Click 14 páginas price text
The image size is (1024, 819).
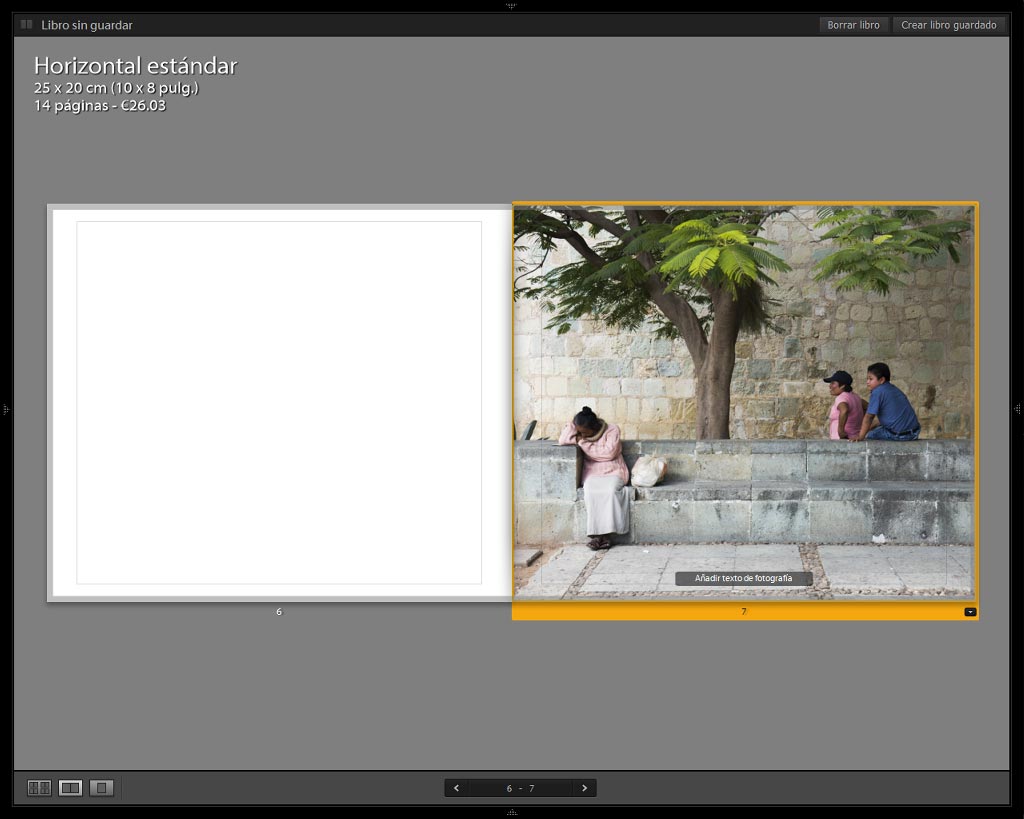[100, 106]
